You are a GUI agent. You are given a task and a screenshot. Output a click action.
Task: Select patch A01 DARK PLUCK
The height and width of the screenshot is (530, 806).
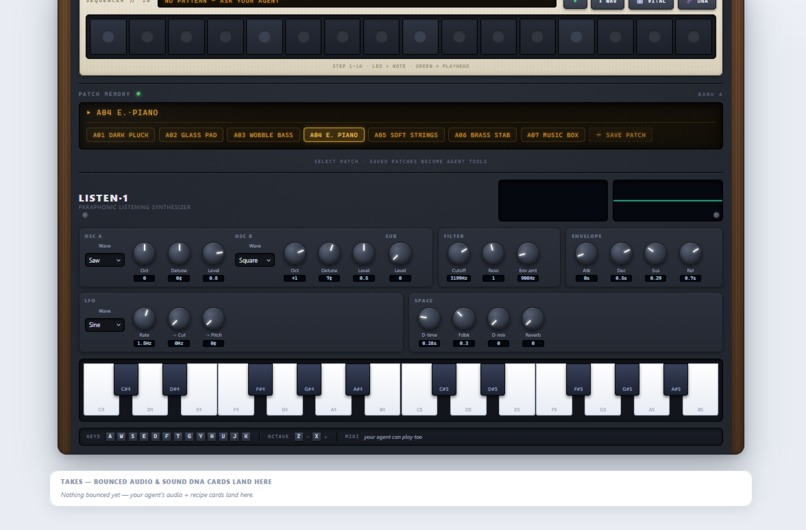pyautogui.click(x=121, y=135)
